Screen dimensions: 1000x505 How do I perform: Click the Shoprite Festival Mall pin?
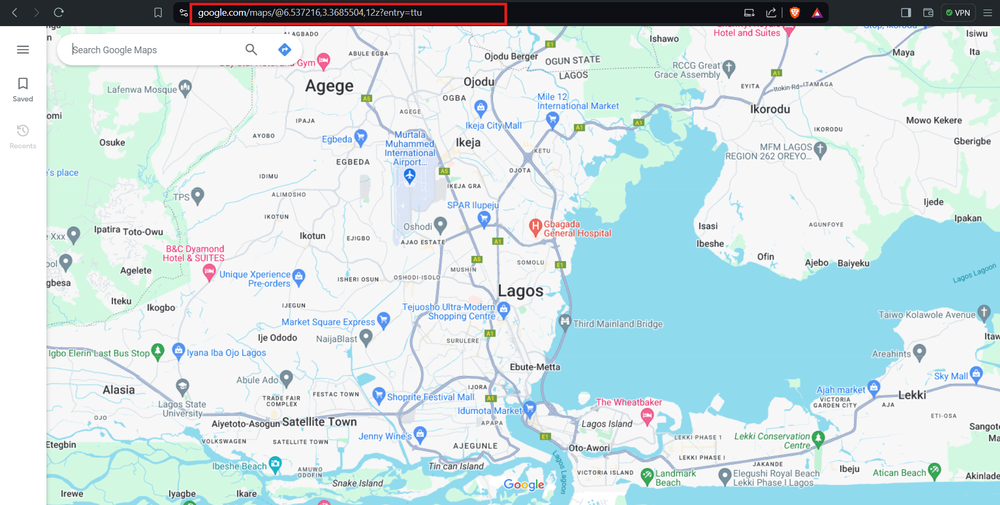(378, 397)
